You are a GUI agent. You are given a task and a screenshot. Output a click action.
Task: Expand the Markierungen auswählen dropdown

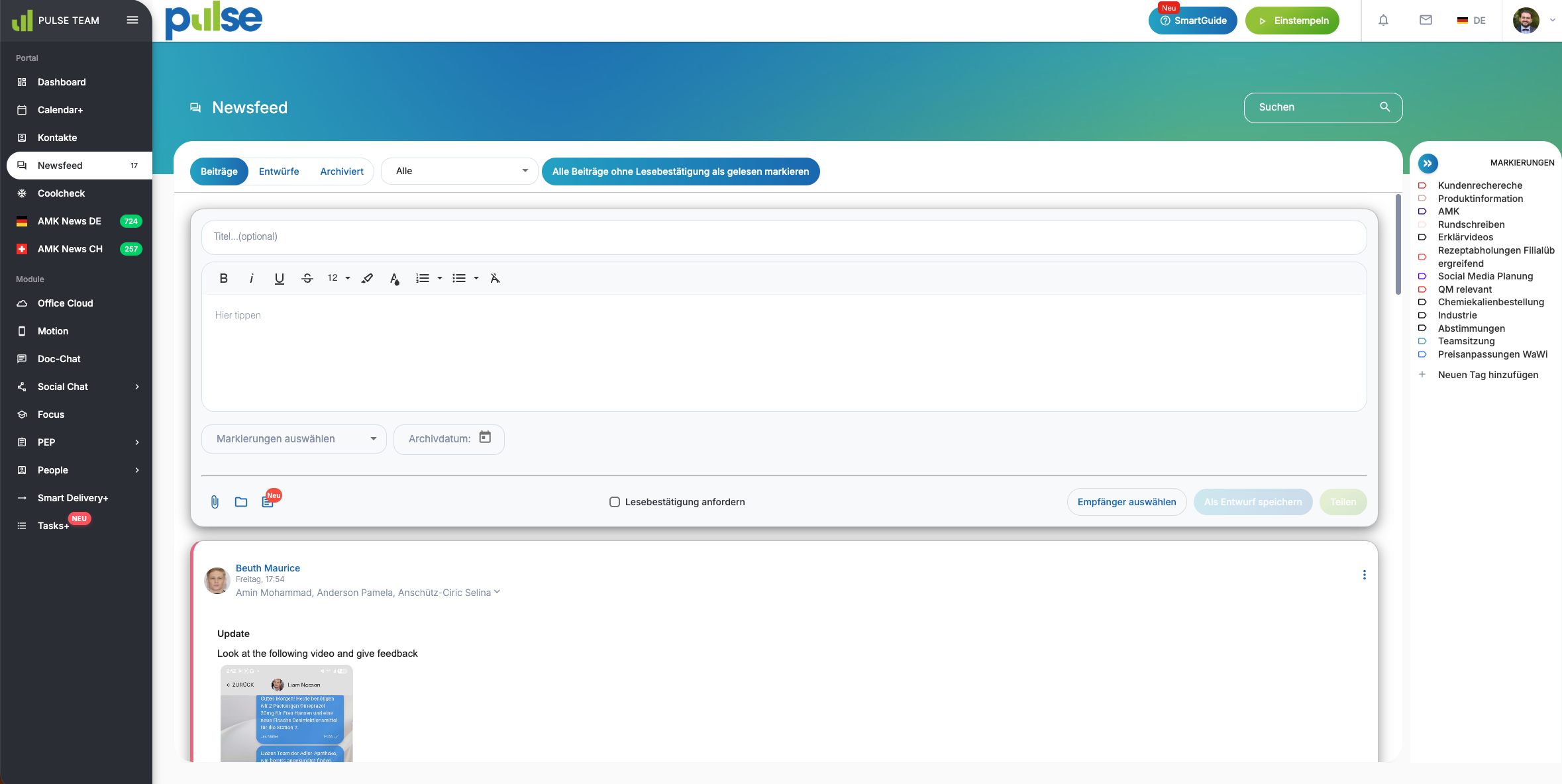pos(293,438)
